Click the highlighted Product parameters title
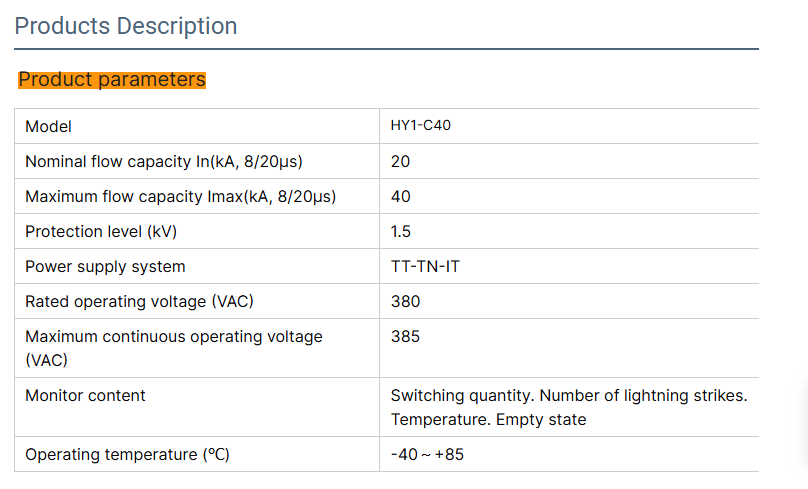Screen dimensions: 808x489 [x=112, y=79]
